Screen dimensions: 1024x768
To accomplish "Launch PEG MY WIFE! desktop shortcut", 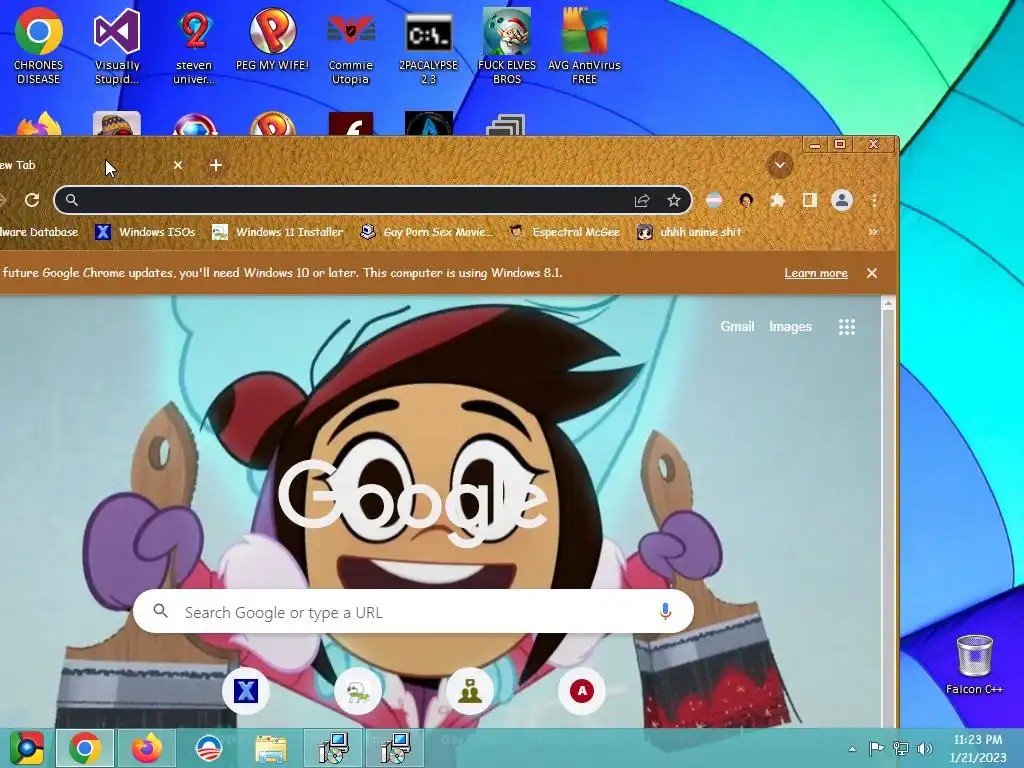I will 272,39.
